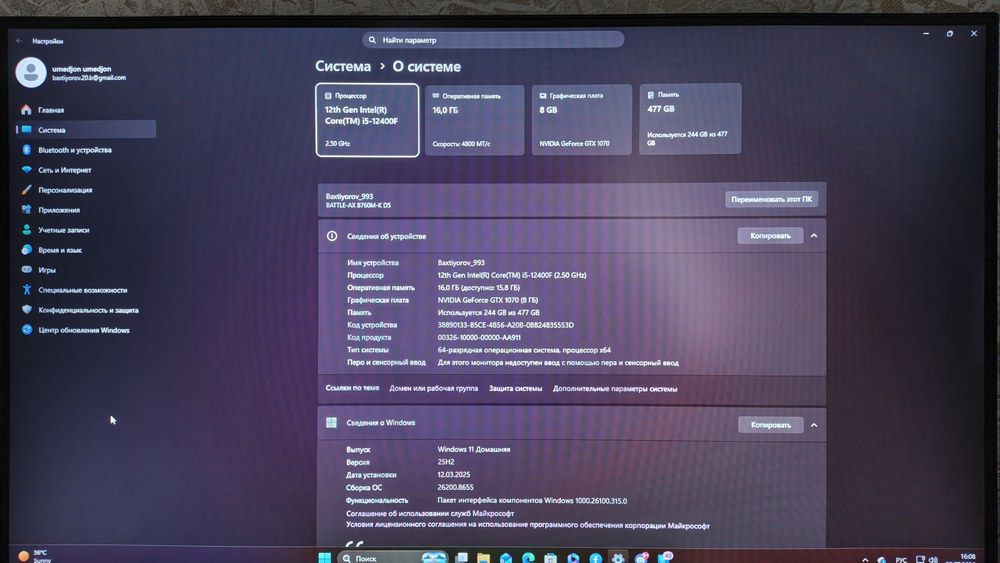
Task: Click the apps icon beside Приложения
Action: coord(26,209)
